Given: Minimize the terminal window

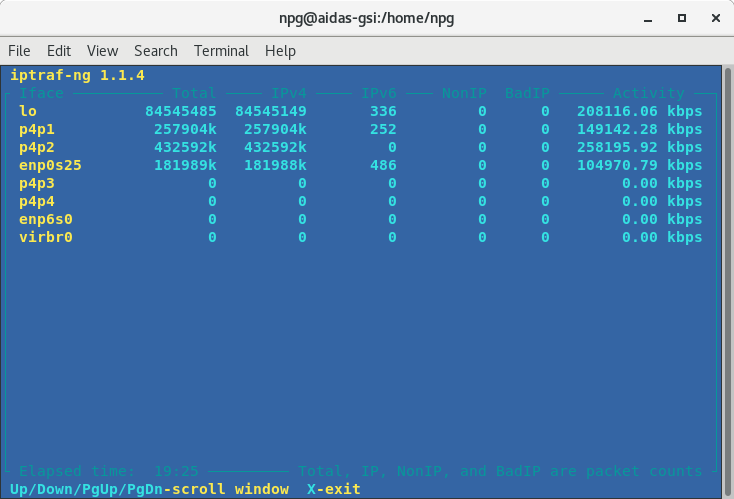Looking at the screenshot, I should coord(648,19).
